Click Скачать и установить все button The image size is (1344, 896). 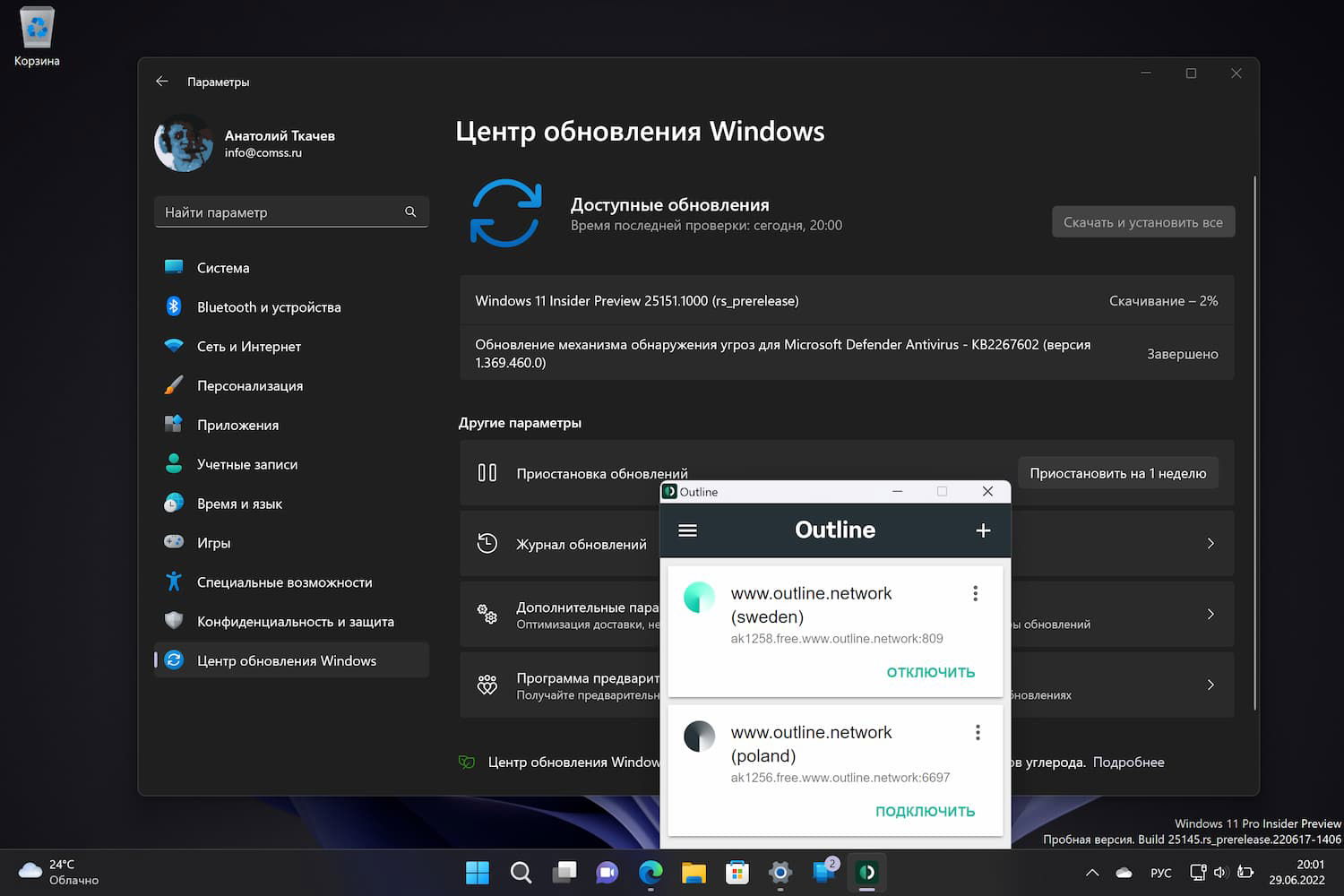click(1142, 221)
